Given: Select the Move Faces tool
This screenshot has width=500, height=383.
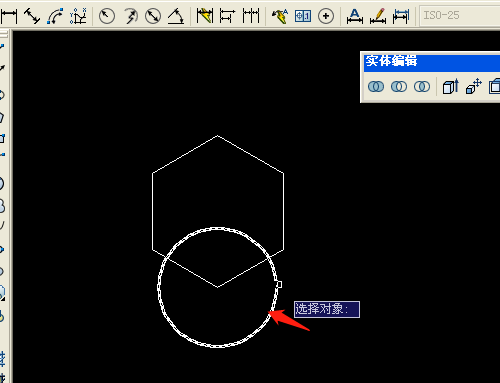Looking at the screenshot, I should [474, 87].
